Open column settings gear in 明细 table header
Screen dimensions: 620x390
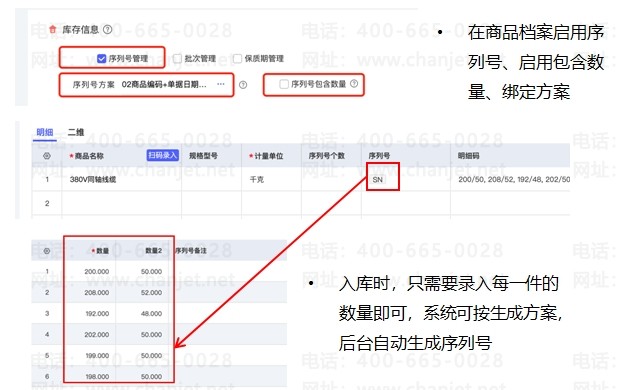(x=47, y=156)
